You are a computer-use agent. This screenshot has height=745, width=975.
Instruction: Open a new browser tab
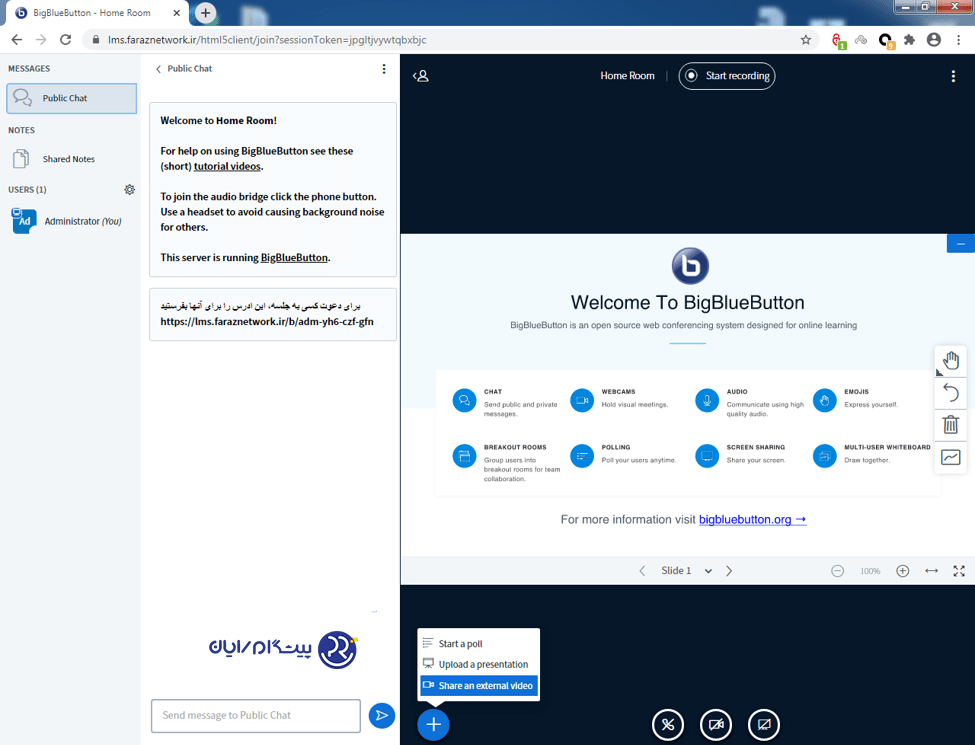(x=205, y=12)
